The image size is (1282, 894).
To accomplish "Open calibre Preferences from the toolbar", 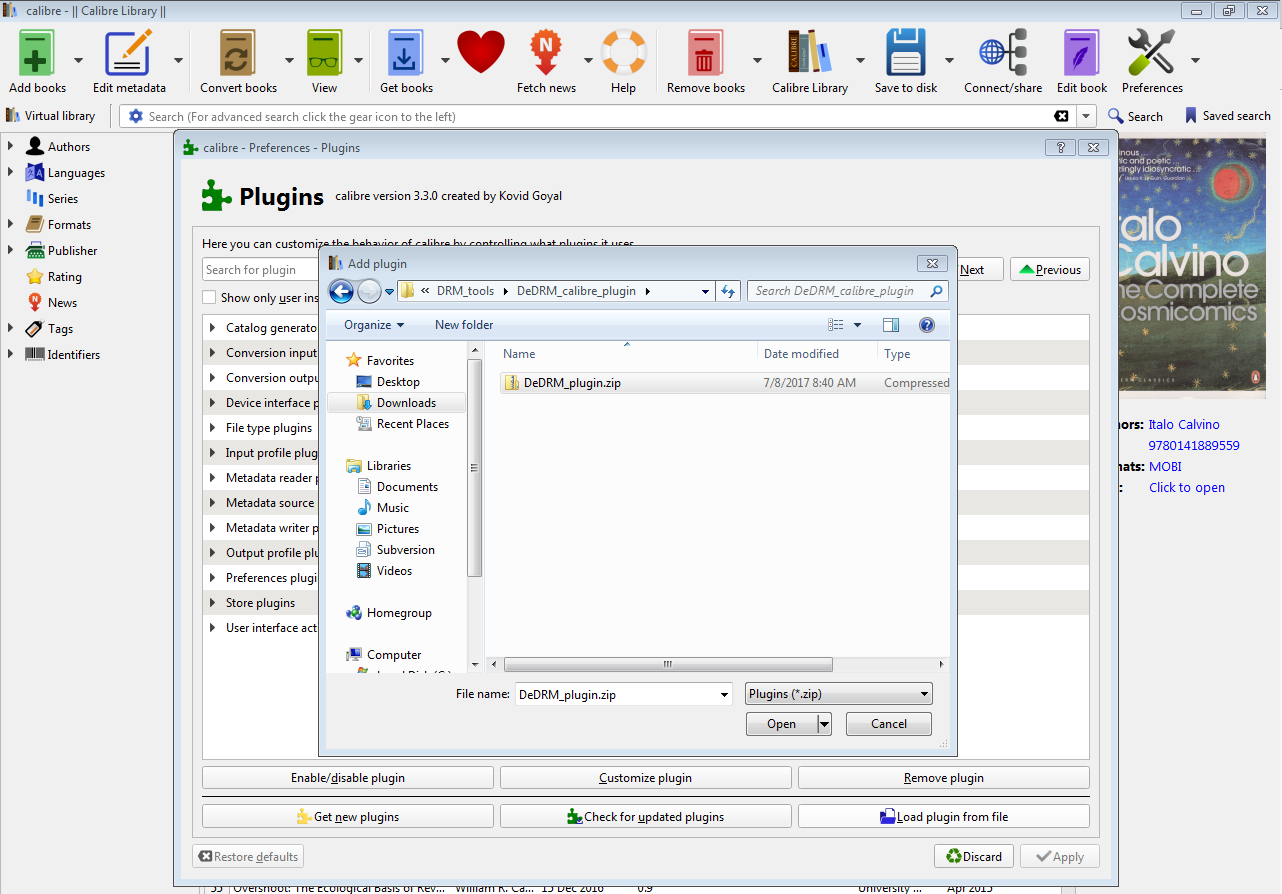I will tap(1150, 52).
